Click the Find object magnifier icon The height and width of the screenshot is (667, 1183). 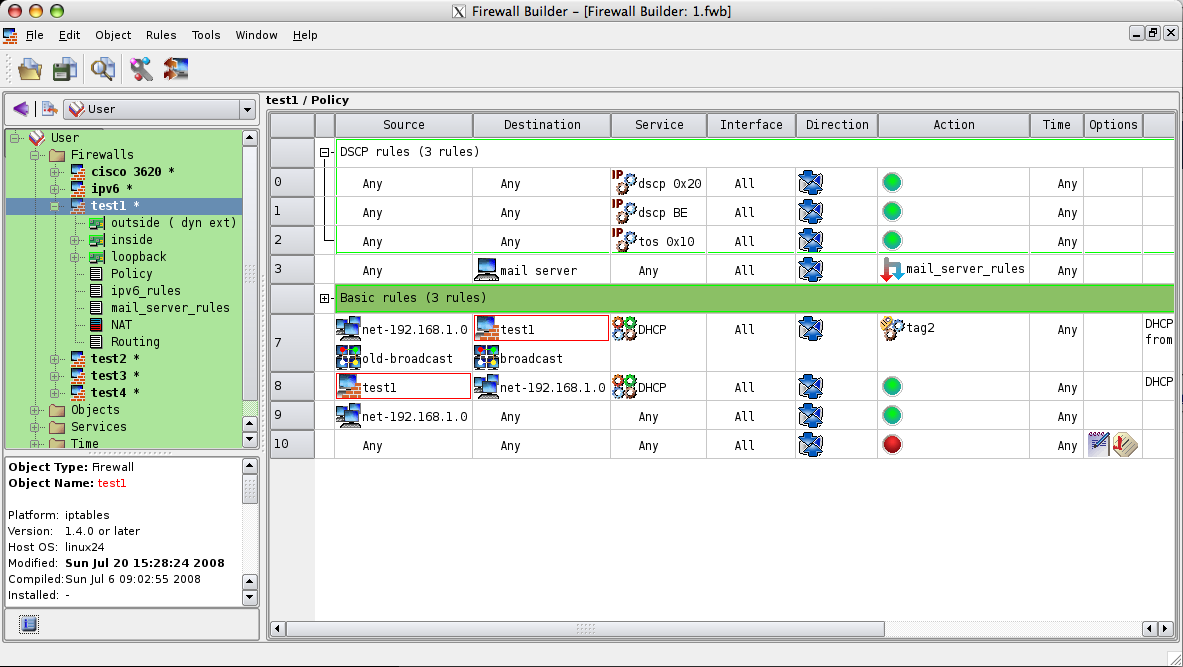[103, 69]
